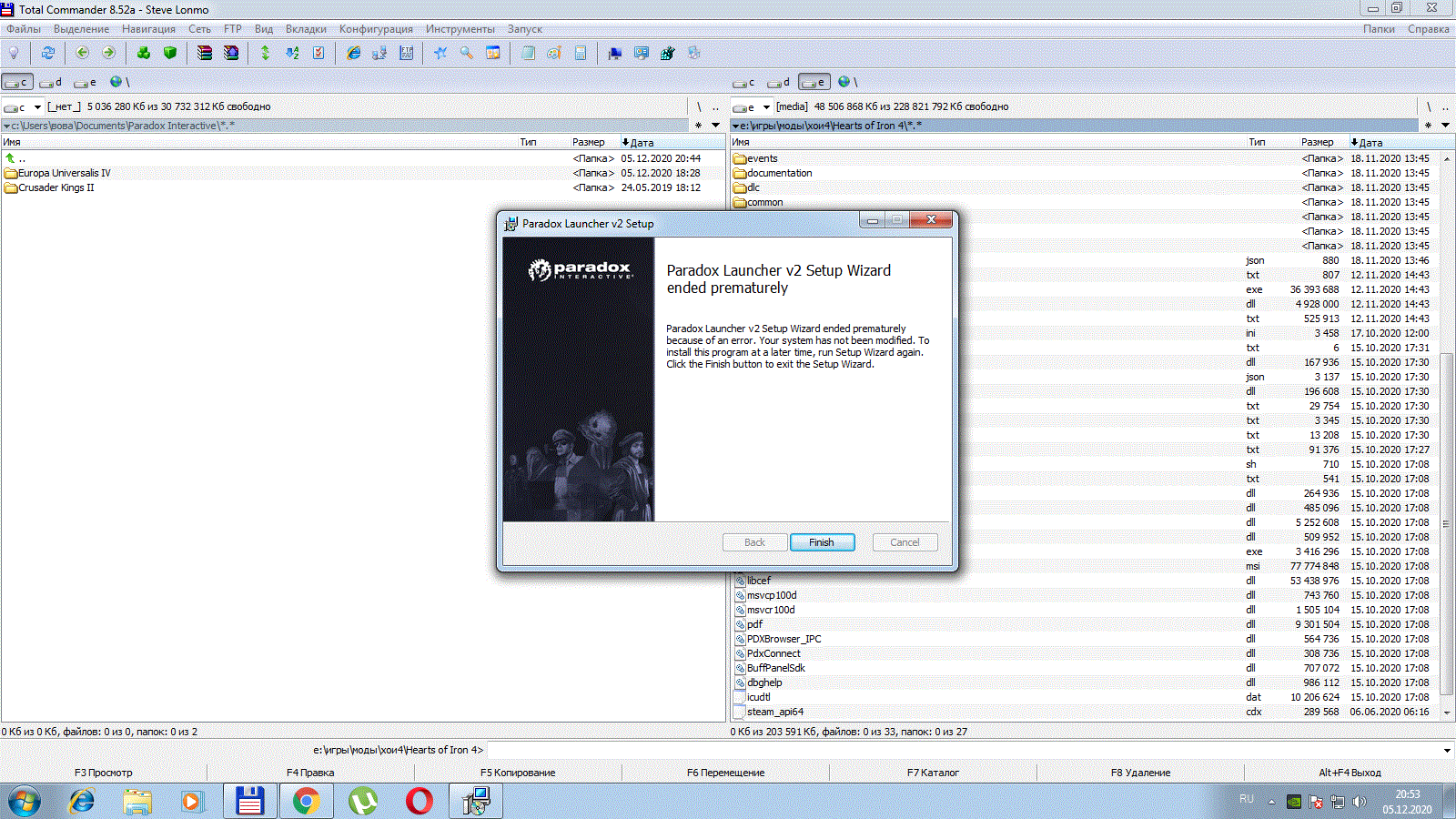Open the calculator toolbar icon
The height and width of the screenshot is (819, 1456).
tap(580, 53)
